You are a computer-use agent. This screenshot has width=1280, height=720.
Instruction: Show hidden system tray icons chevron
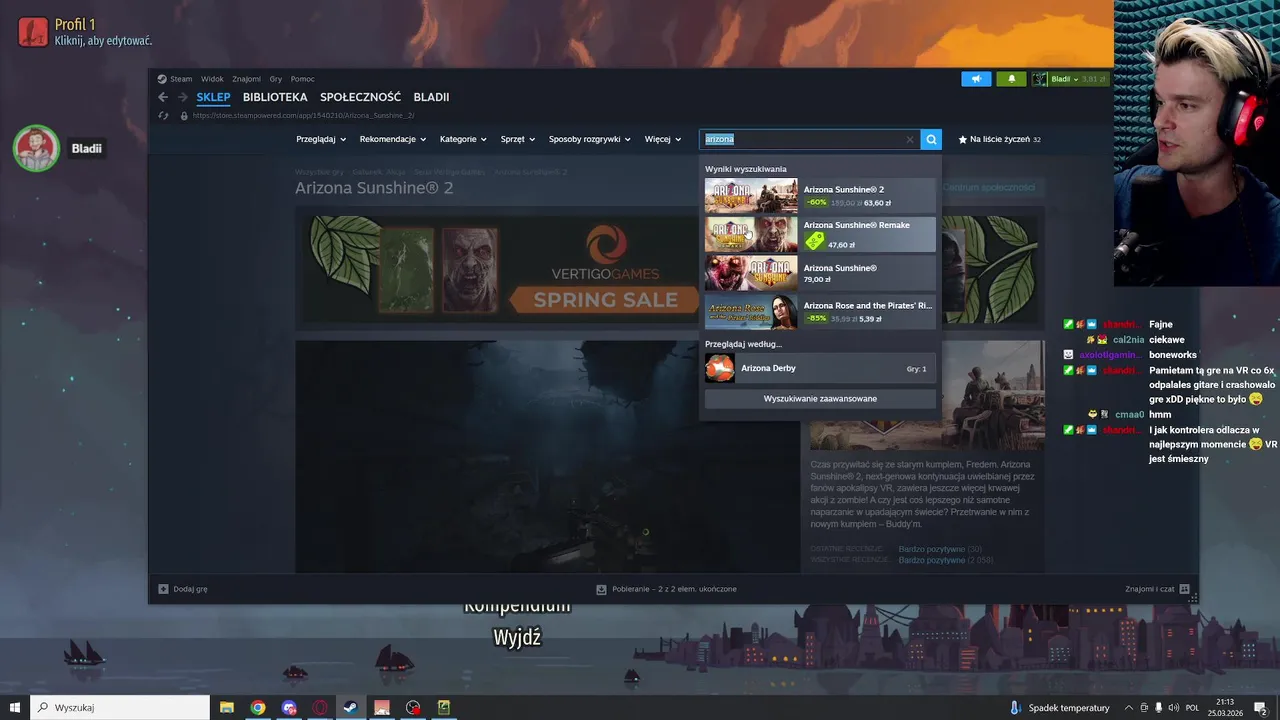point(1129,707)
